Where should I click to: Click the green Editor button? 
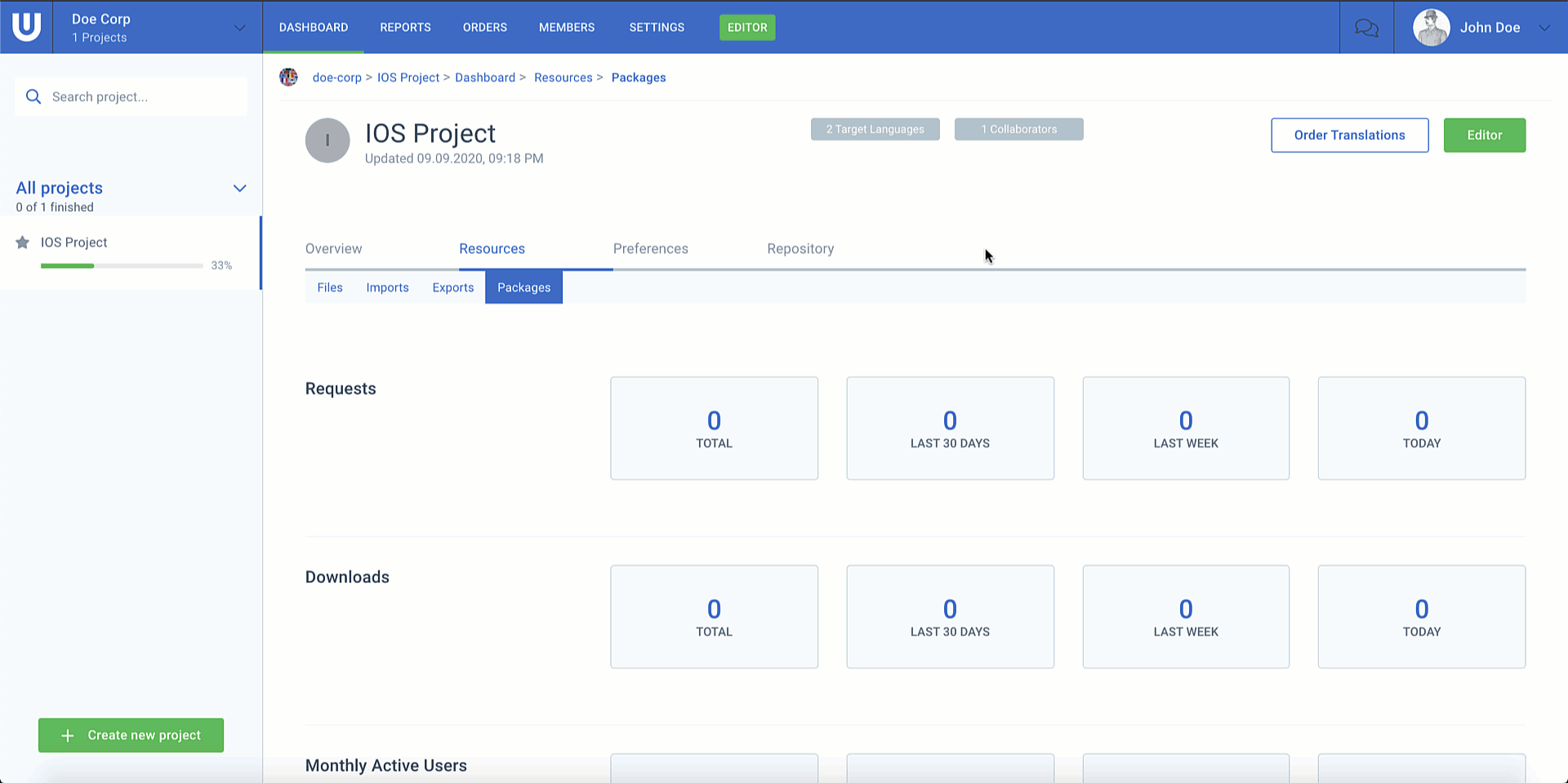(1485, 136)
